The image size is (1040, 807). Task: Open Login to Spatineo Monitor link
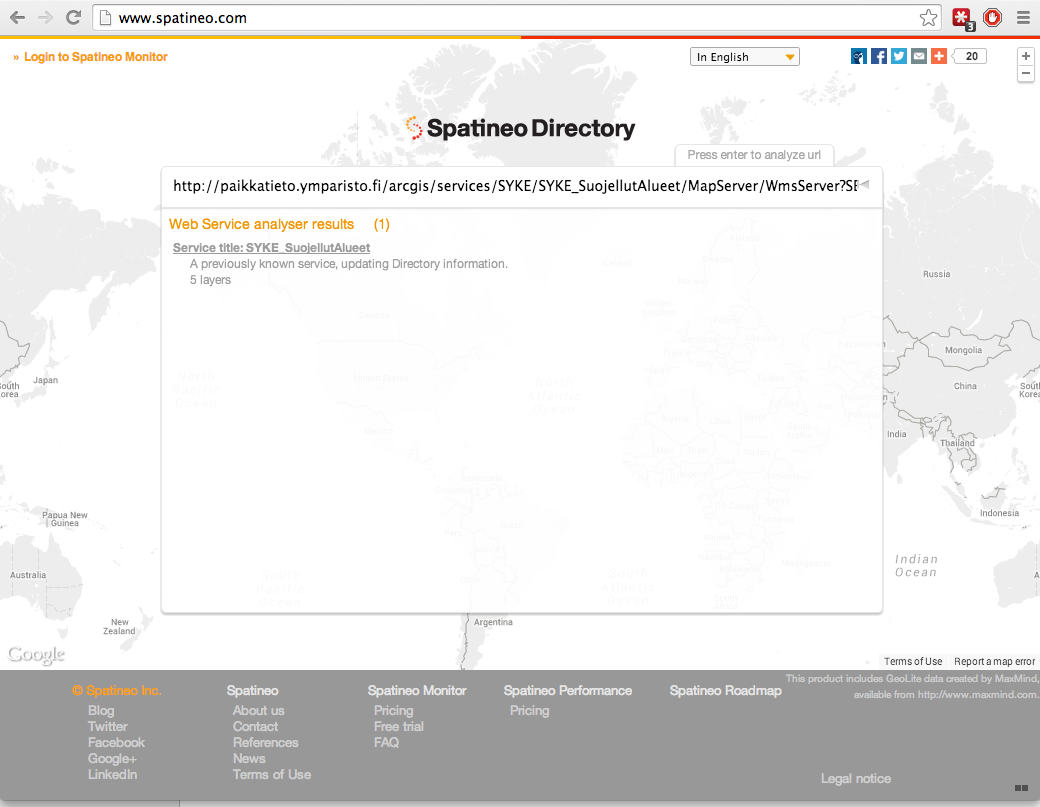click(x=96, y=57)
